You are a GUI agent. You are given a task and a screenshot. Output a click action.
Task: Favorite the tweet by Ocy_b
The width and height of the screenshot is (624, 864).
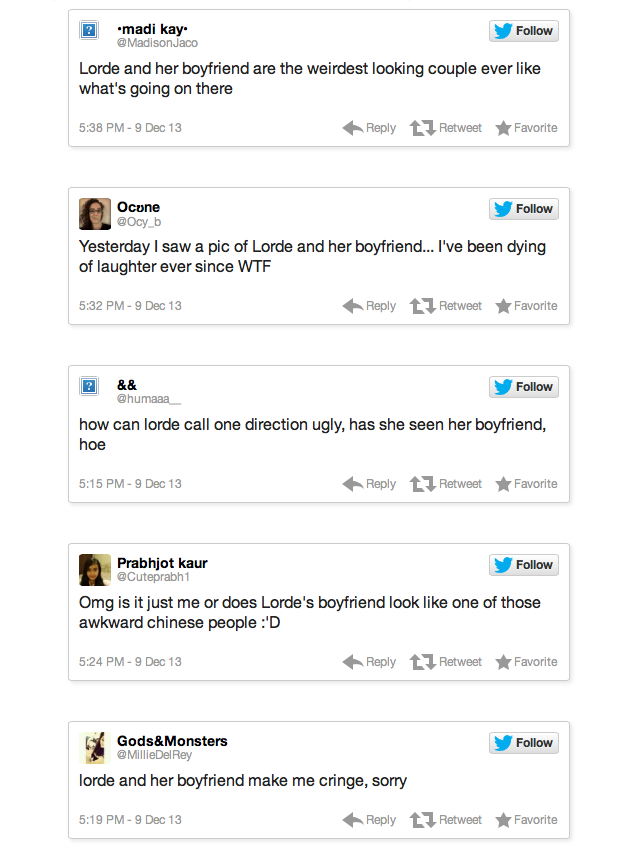pyautogui.click(x=526, y=306)
